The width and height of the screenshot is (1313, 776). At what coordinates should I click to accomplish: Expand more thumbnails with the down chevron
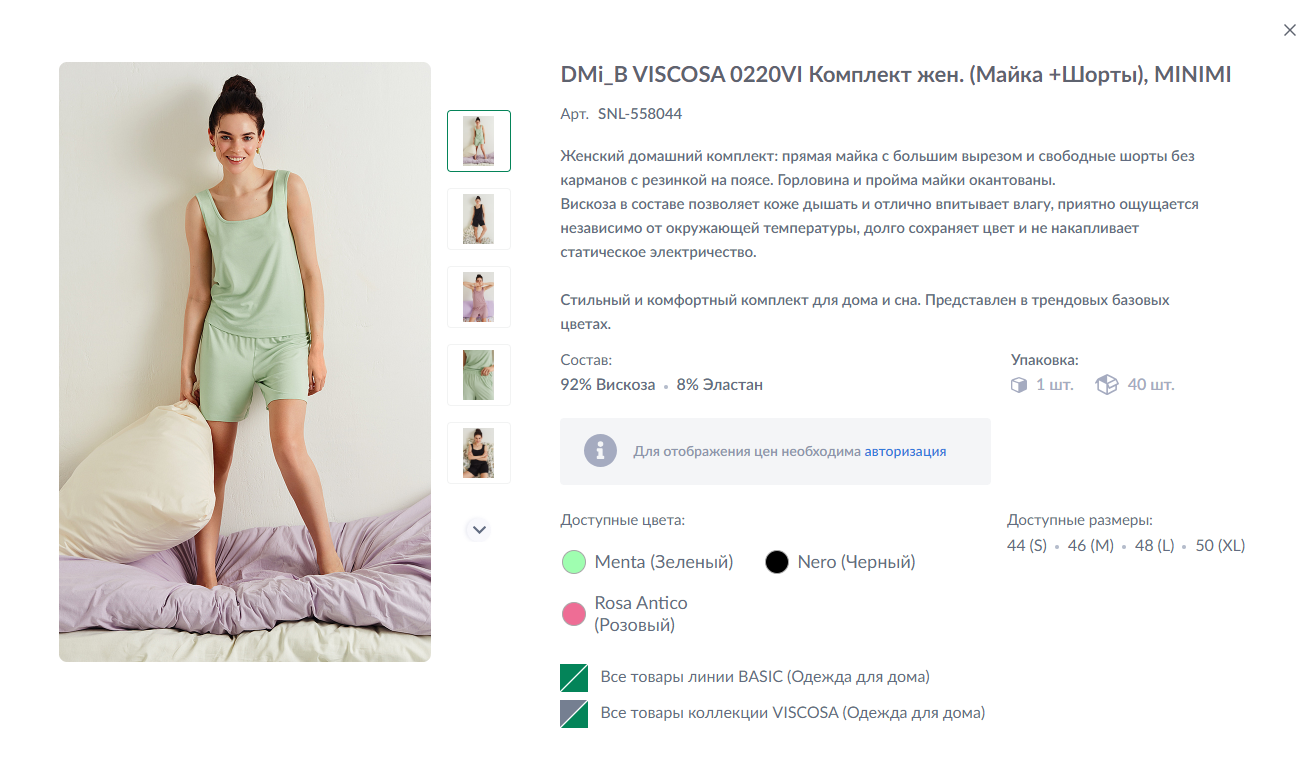tap(479, 530)
